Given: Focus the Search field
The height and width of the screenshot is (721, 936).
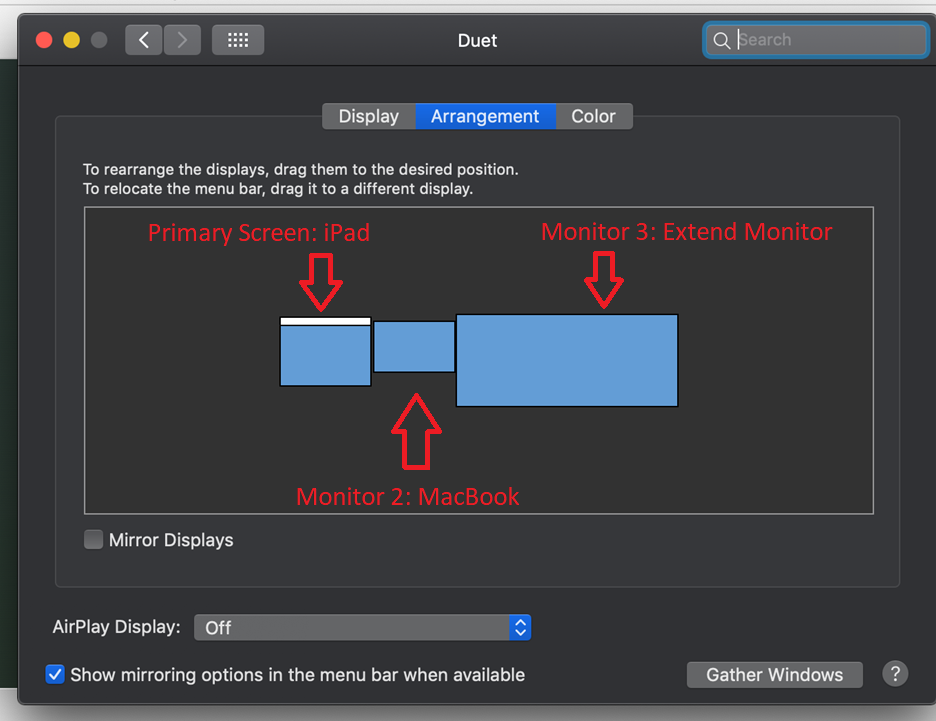Looking at the screenshot, I should (815, 40).
